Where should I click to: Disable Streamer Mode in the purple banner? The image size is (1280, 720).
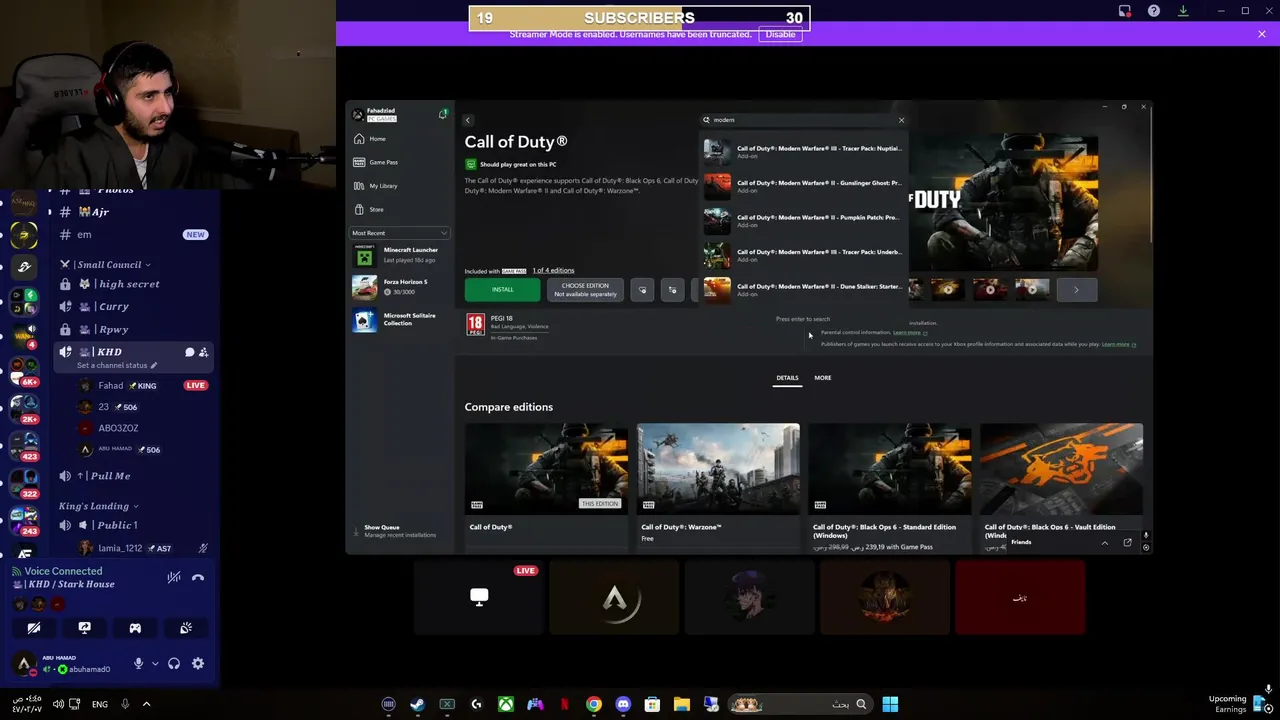pyautogui.click(x=780, y=34)
